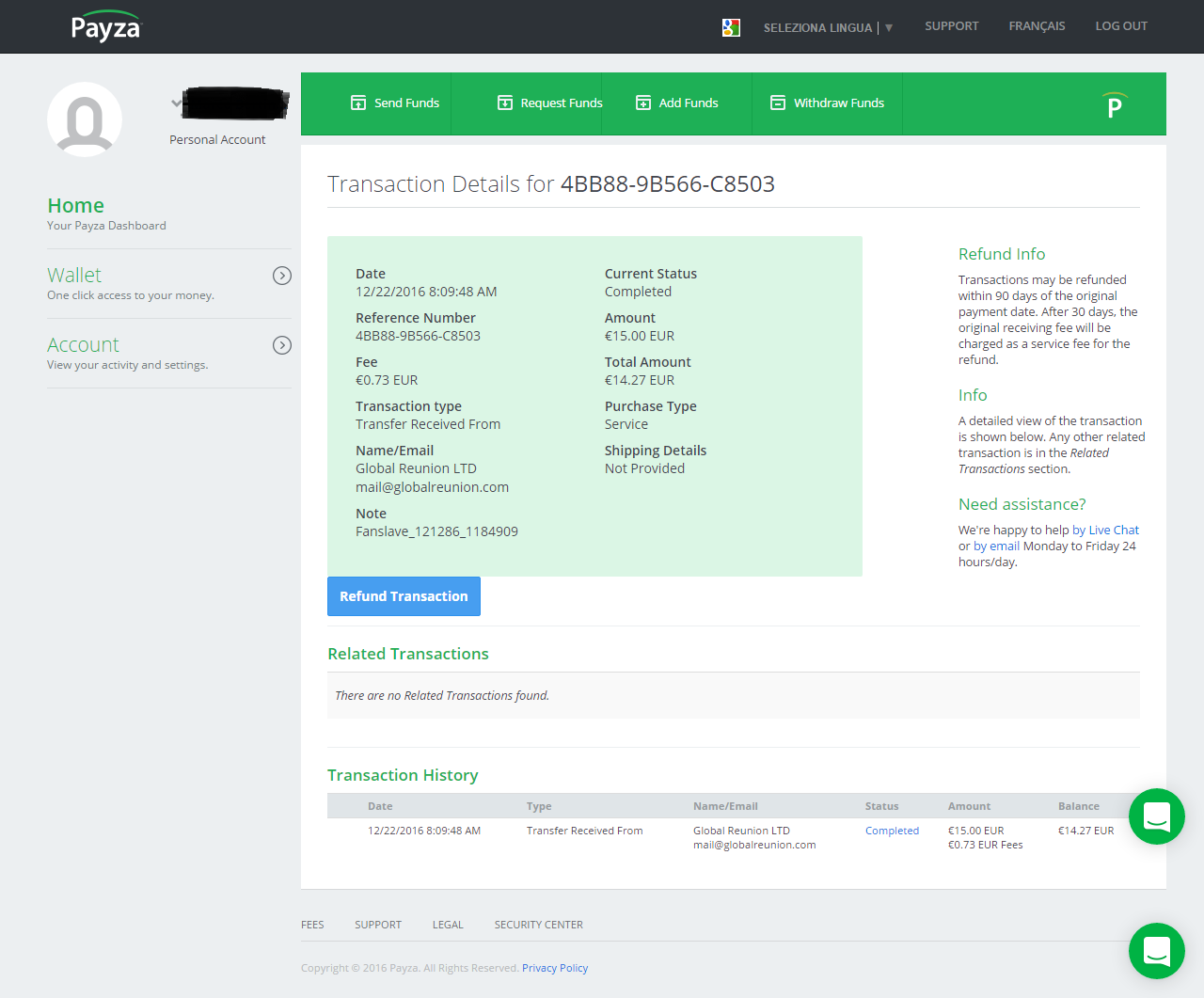This screenshot has width=1204, height=998.
Task: Open the lower green chat bubble
Action: (1157, 951)
